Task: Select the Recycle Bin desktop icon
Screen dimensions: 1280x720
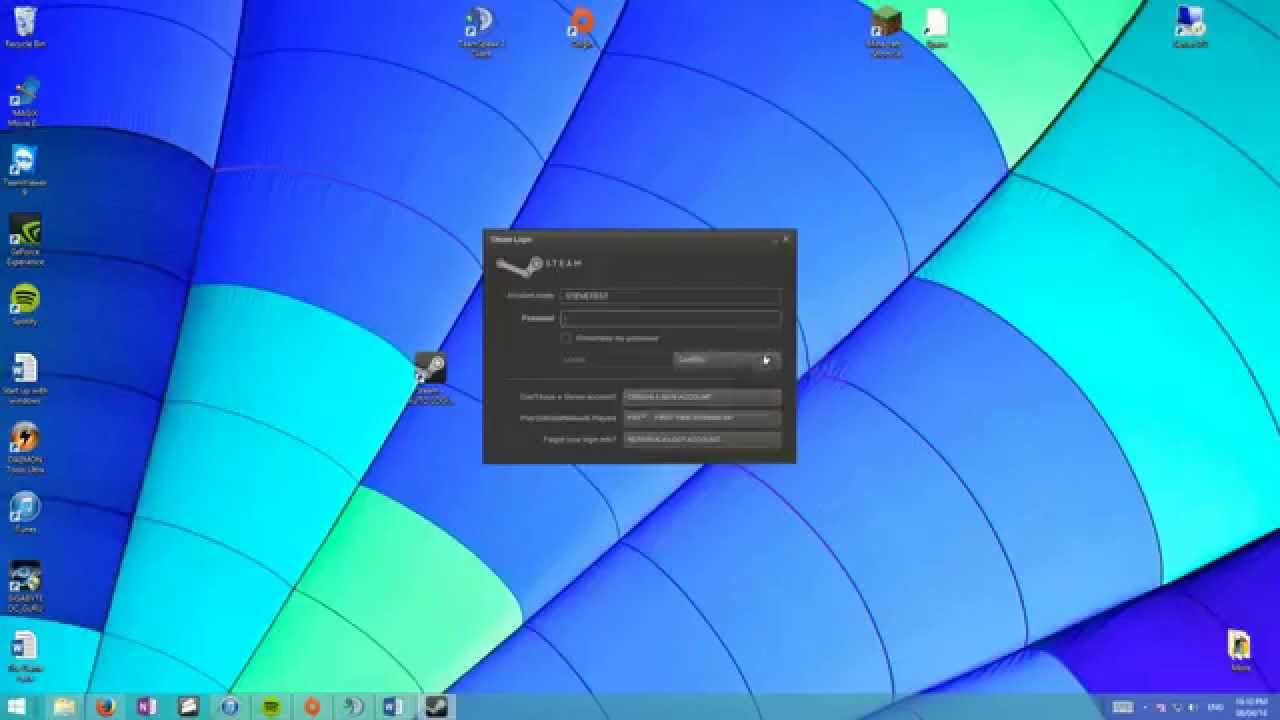Action: [x=25, y=27]
